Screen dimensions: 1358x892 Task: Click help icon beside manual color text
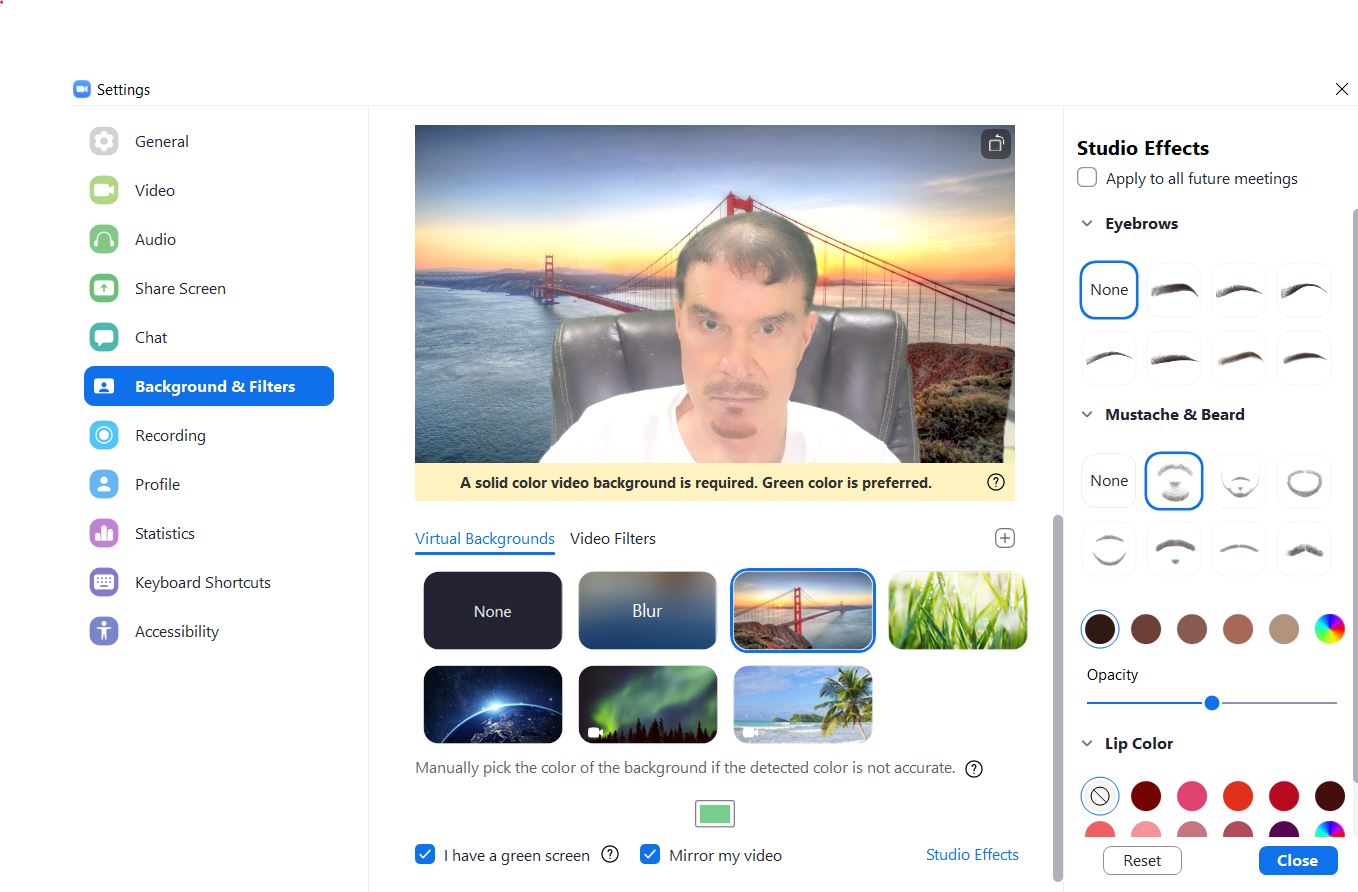974,768
